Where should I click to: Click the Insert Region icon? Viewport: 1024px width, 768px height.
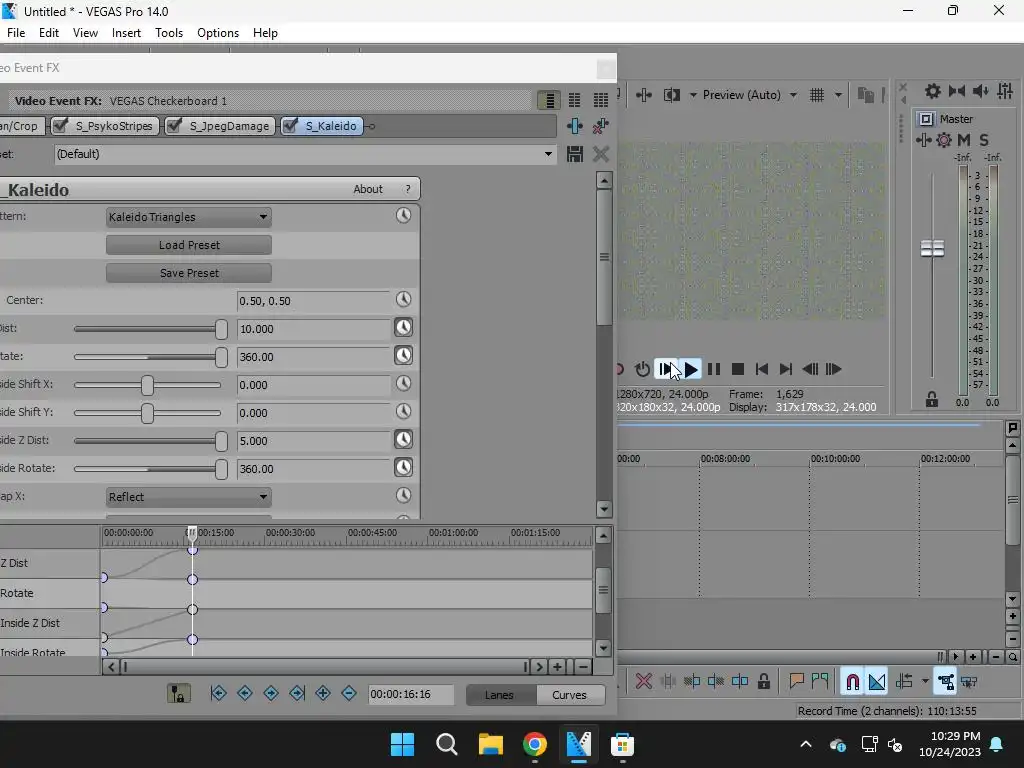click(x=820, y=682)
